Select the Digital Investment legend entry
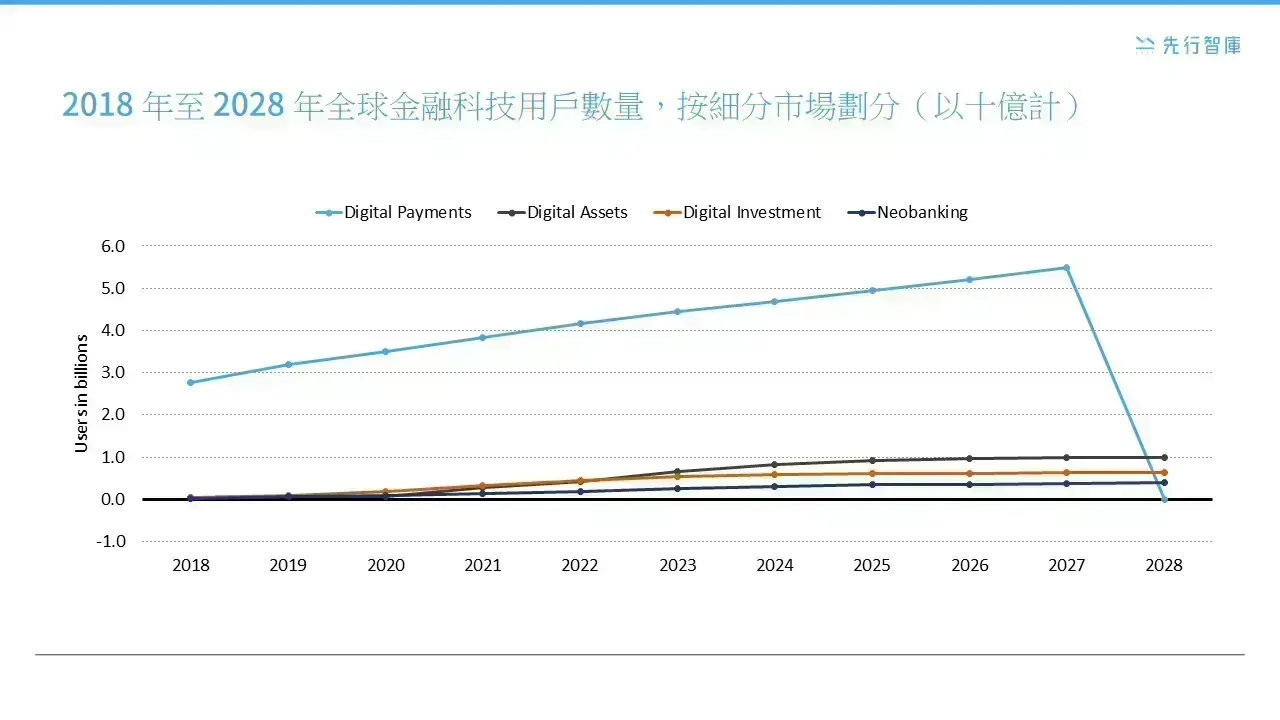 coord(737,212)
